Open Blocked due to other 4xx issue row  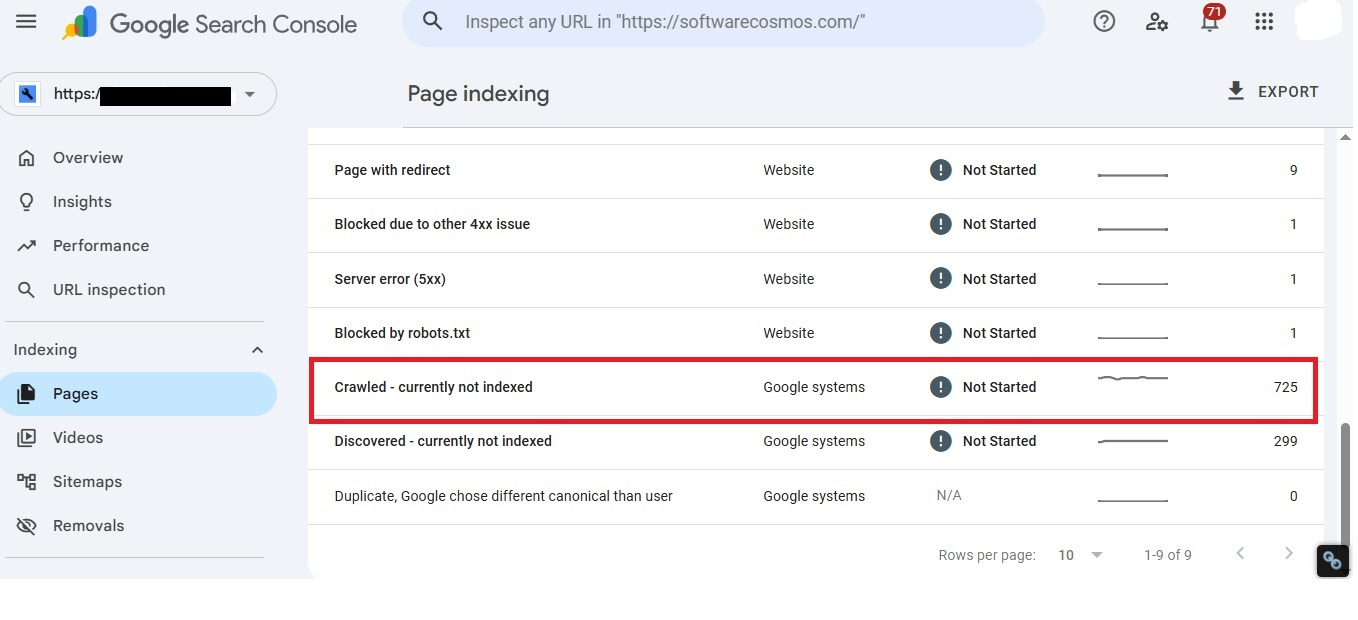coord(815,224)
